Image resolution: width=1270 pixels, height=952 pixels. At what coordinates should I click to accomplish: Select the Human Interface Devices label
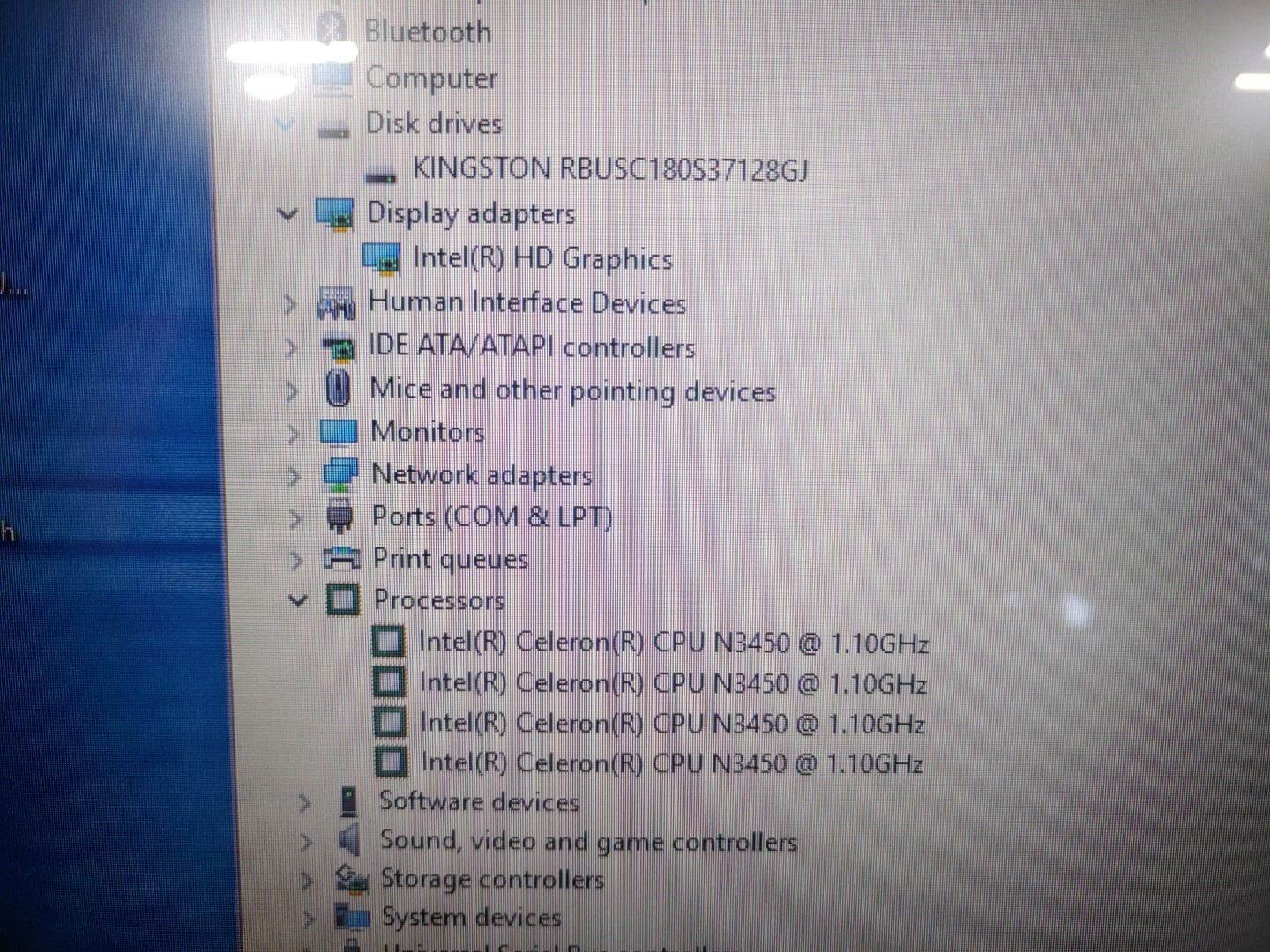click(527, 302)
